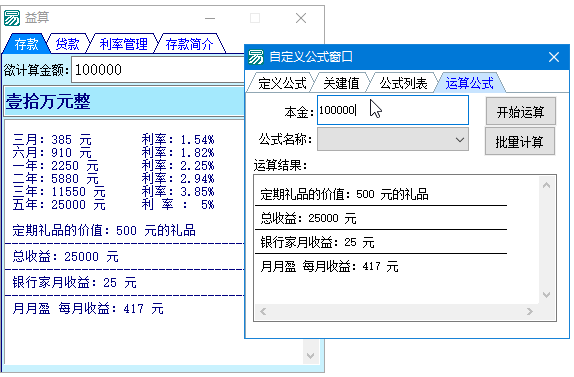The image size is (574, 377).
Task: Click the 六月: 910 元 row
Action: pyautogui.click(x=52, y=152)
